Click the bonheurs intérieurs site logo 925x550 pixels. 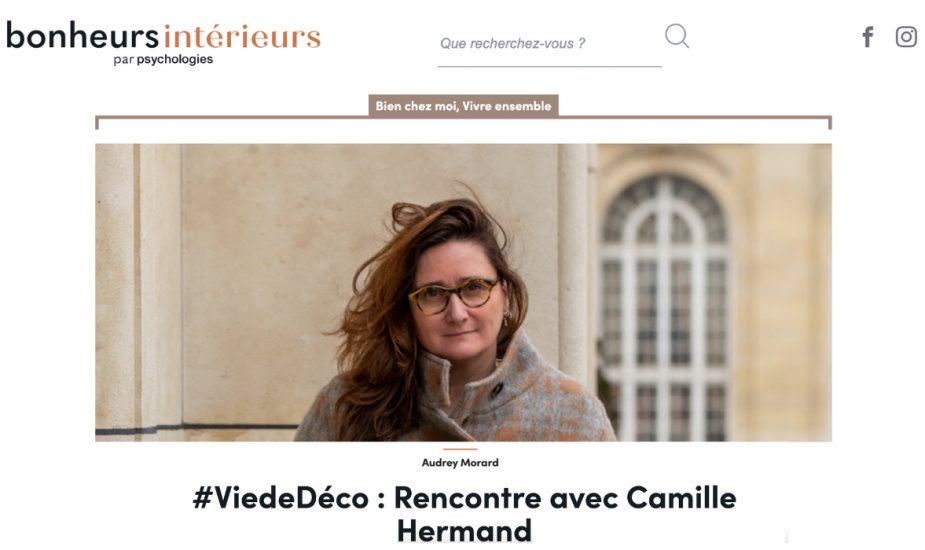(x=163, y=43)
